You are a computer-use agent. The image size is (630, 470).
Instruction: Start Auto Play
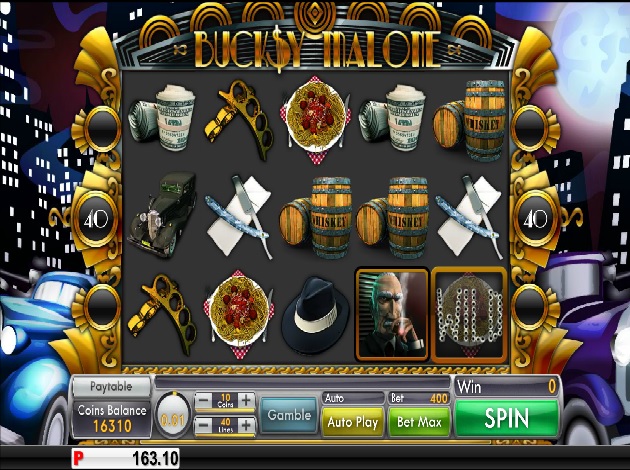(x=353, y=422)
